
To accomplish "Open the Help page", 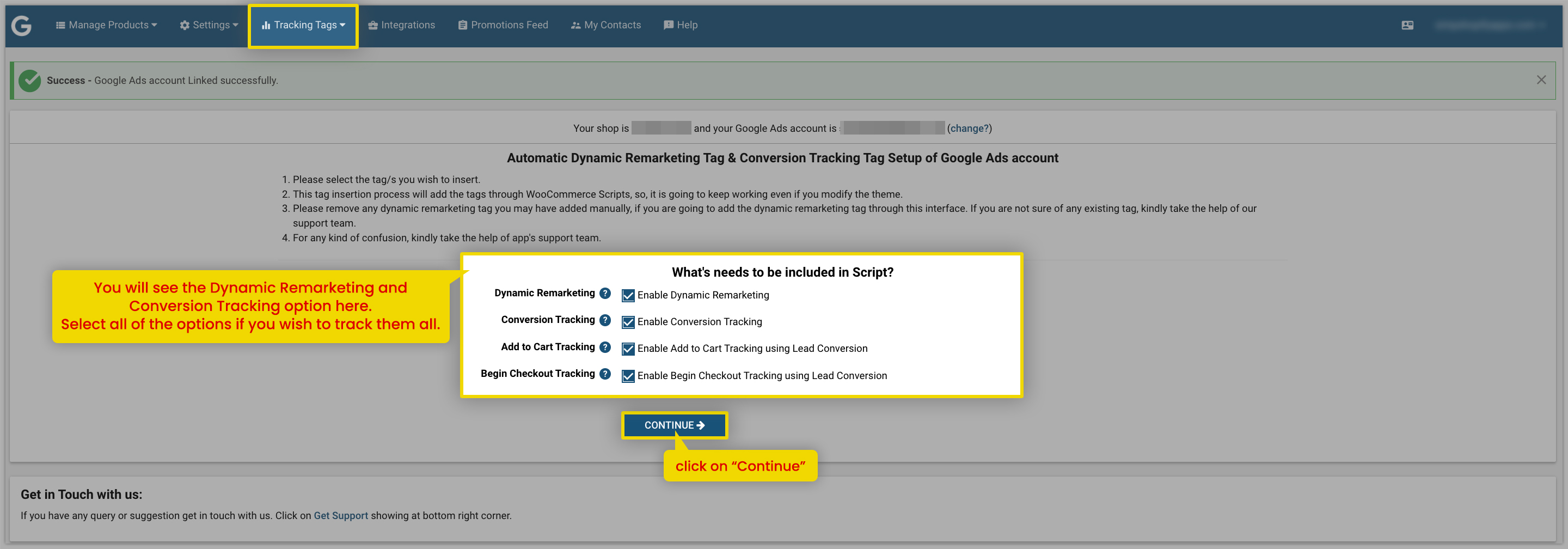I will (681, 25).
